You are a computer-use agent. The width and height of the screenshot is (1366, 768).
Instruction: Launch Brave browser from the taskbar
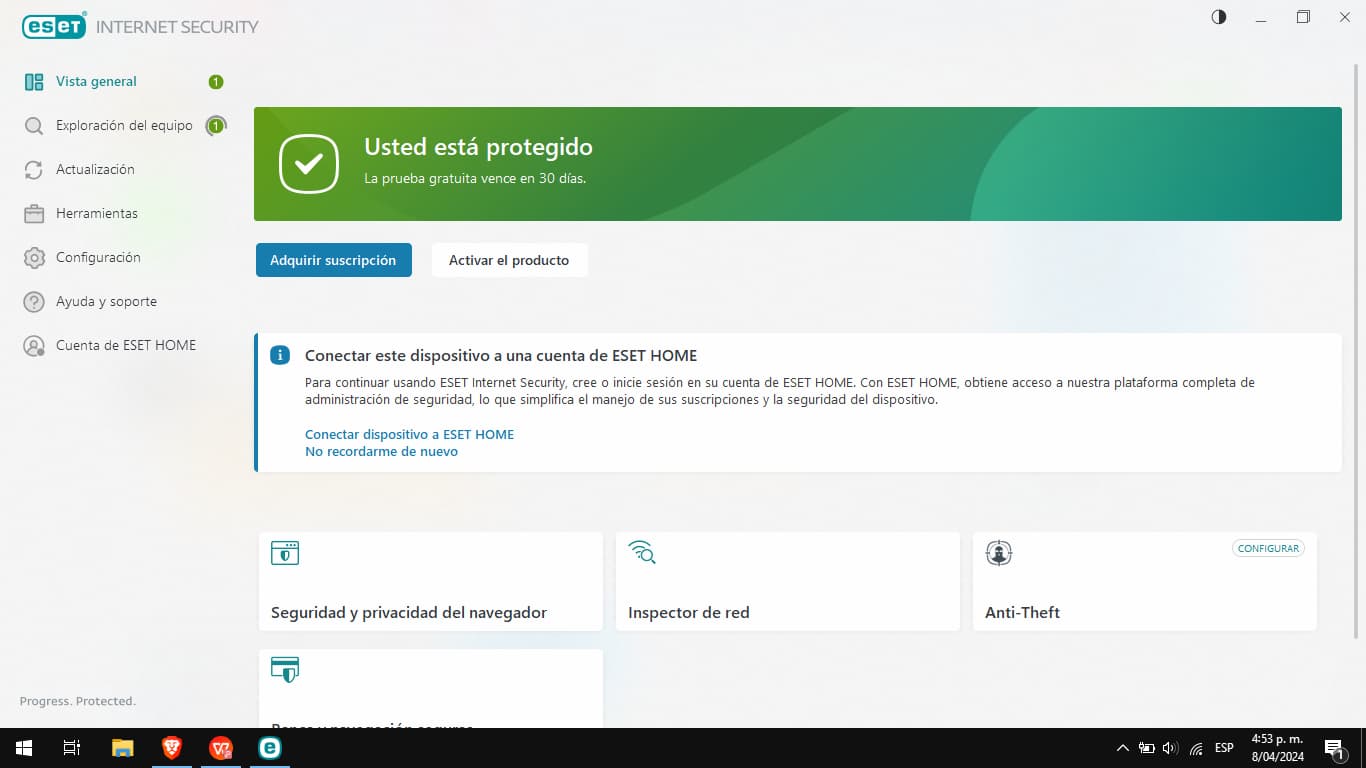pos(172,748)
